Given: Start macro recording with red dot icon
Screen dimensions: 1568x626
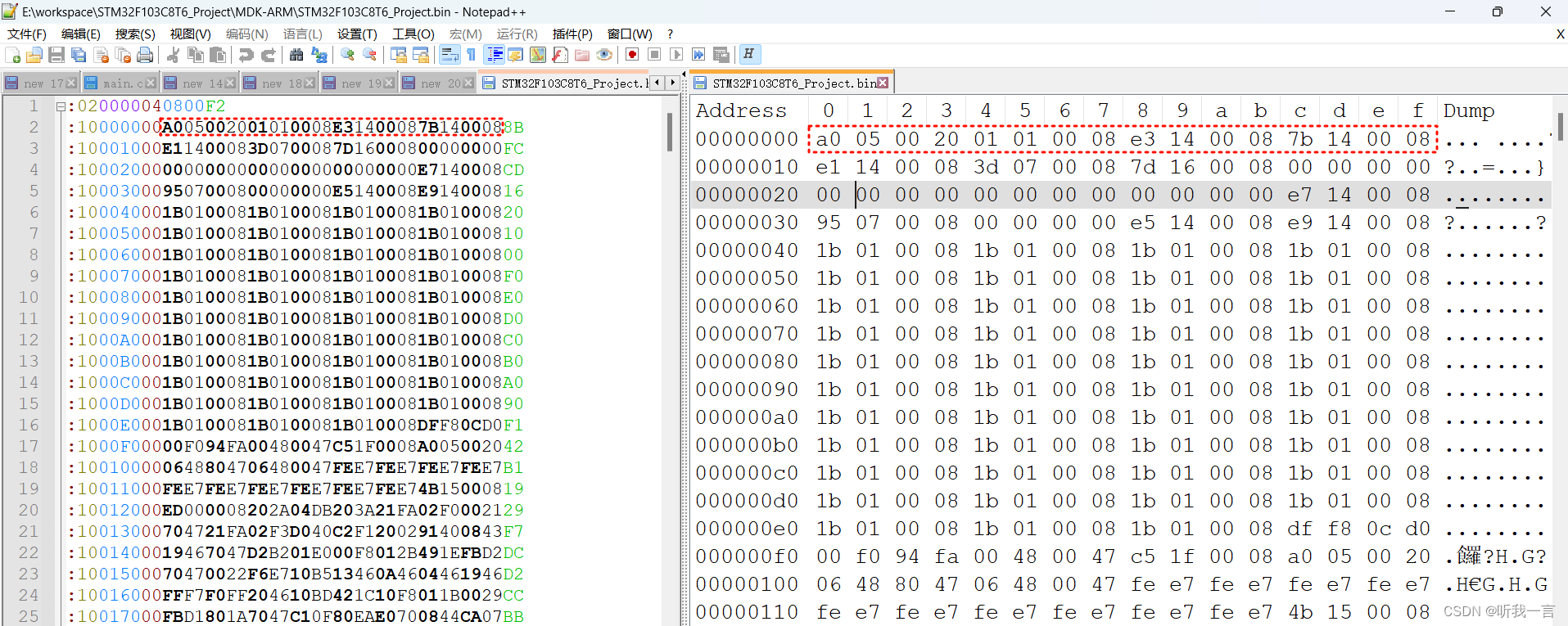Looking at the screenshot, I should [632, 55].
